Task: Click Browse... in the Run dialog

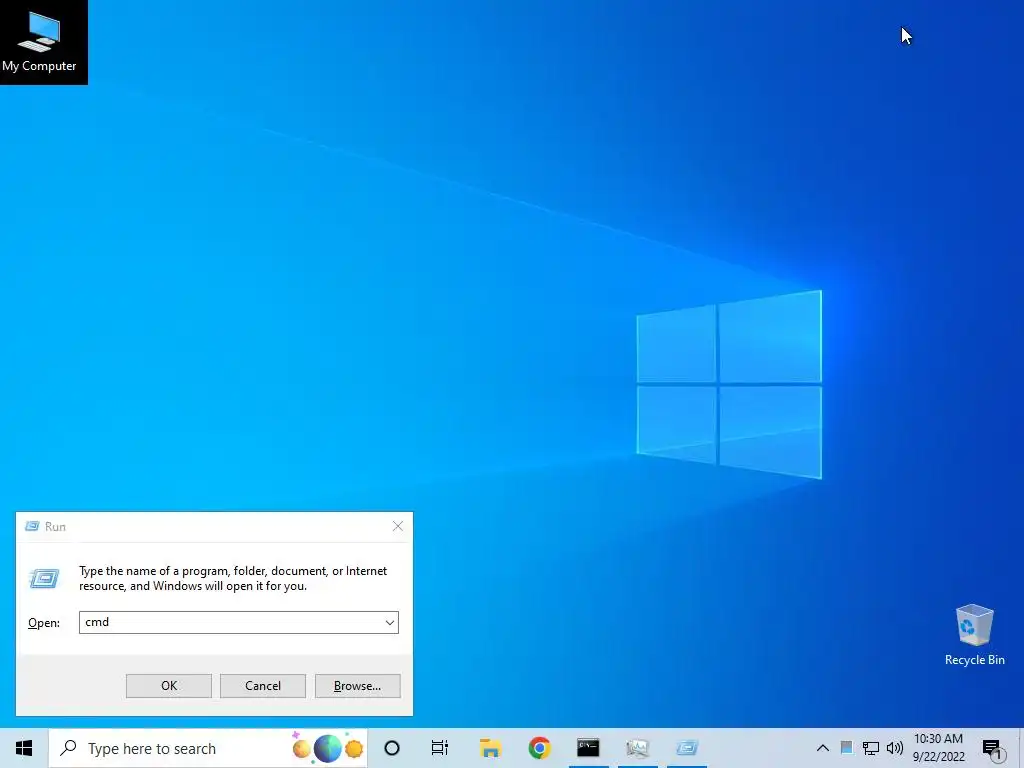Action: coord(357,686)
